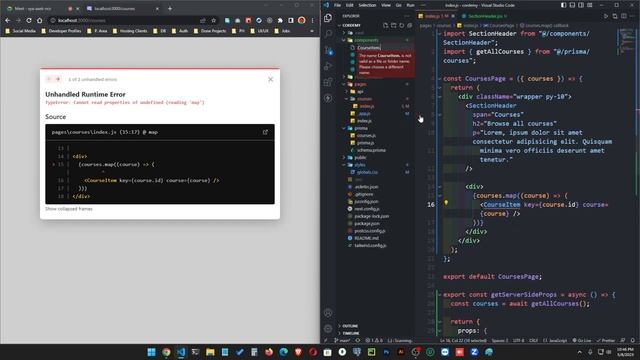
Task: Open Chrome profile avatar
Action: [302, 20]
